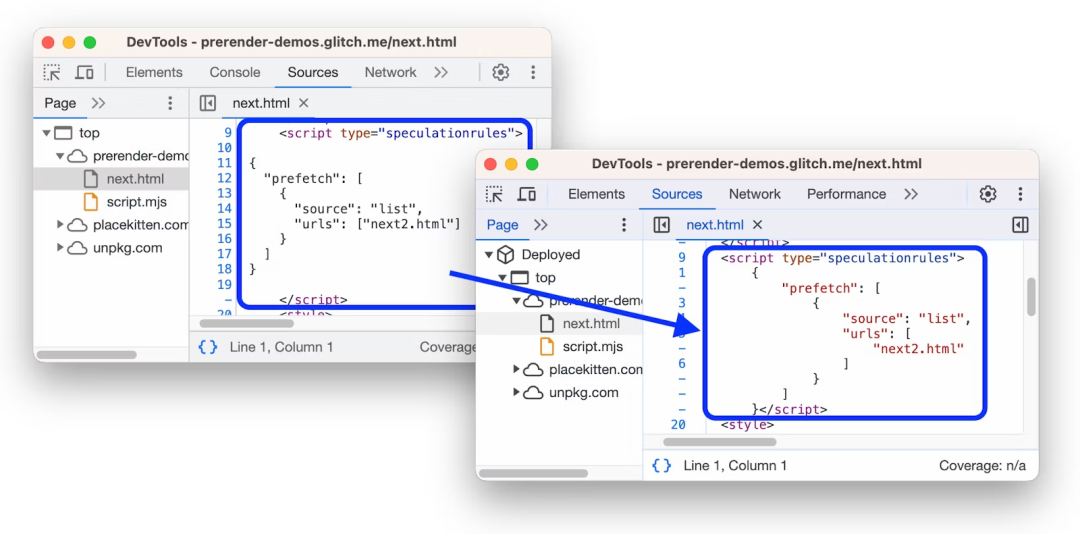Switch to Elements tab in back window
This screenshot has width=1080, height=534.
pos(154,72)
